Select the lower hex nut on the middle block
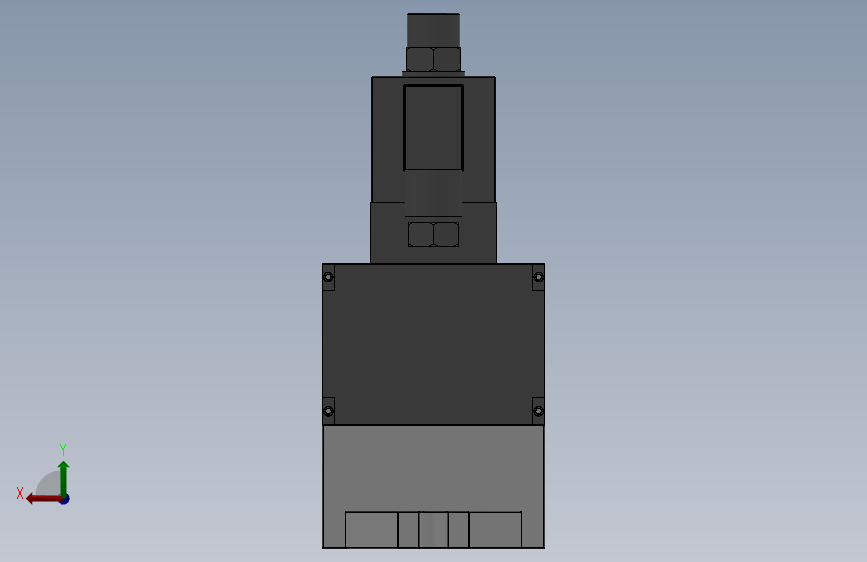The image size is (867, 562). coord(434,235)
